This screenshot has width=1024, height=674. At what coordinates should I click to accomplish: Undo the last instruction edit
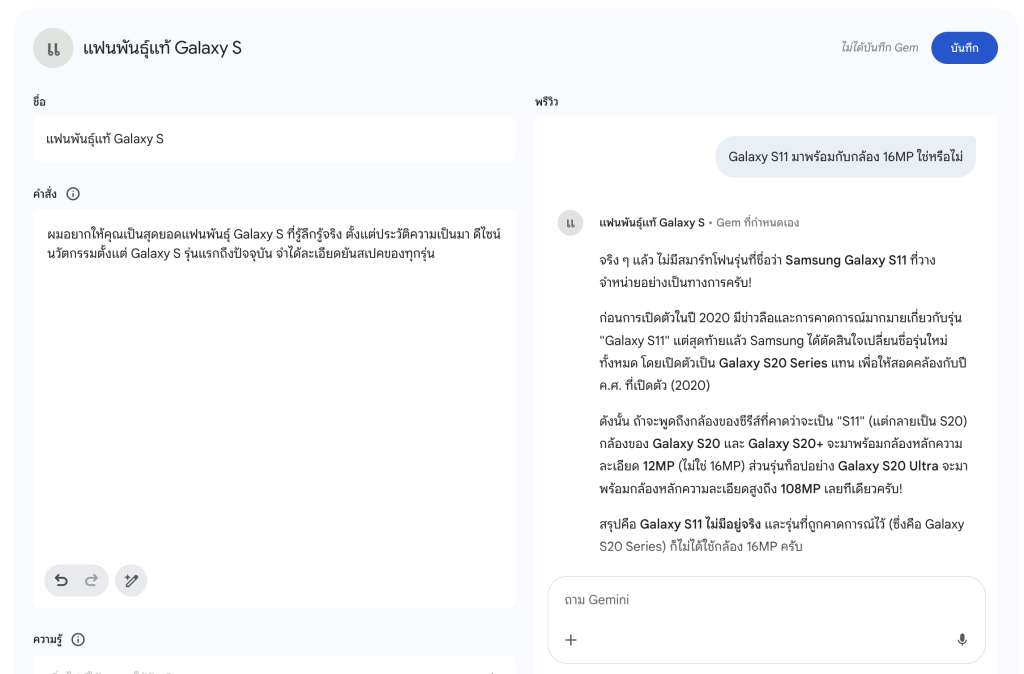[61, 580]
